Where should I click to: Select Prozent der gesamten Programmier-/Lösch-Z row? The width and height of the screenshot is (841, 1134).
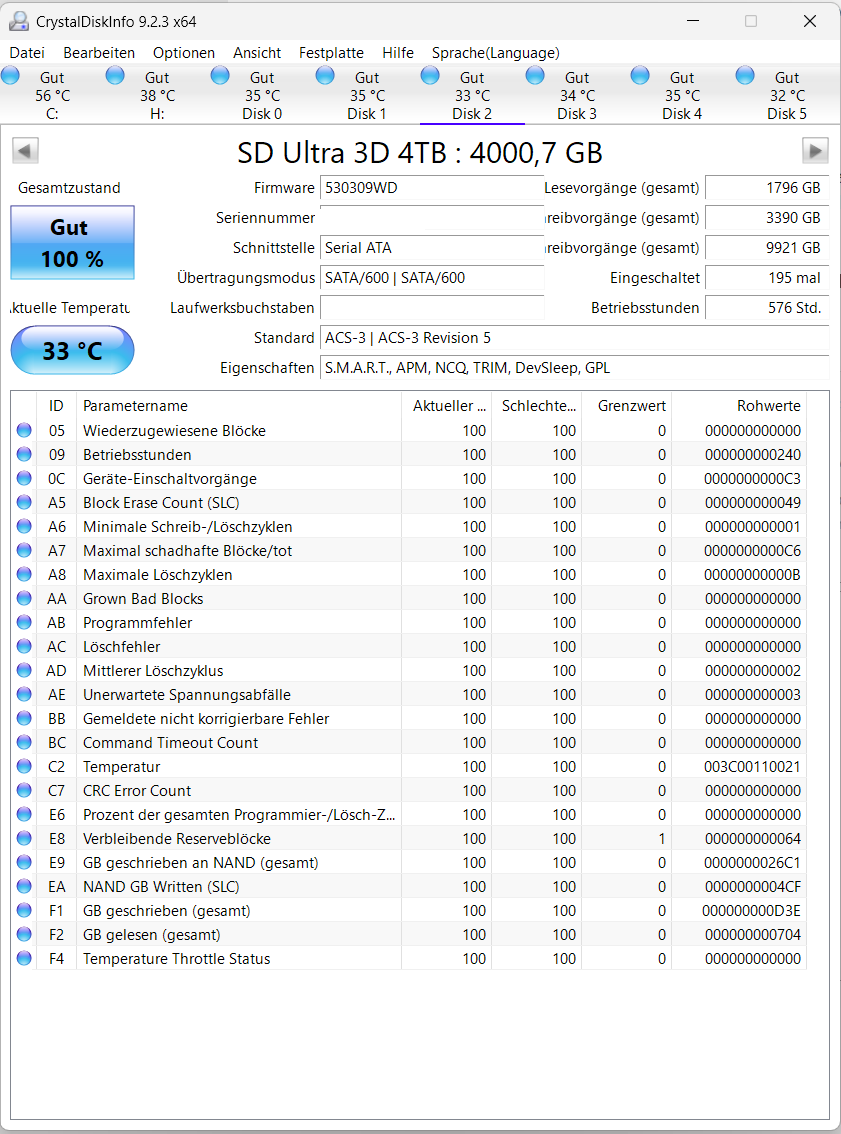pyautogui.click(x=409, y=814)
